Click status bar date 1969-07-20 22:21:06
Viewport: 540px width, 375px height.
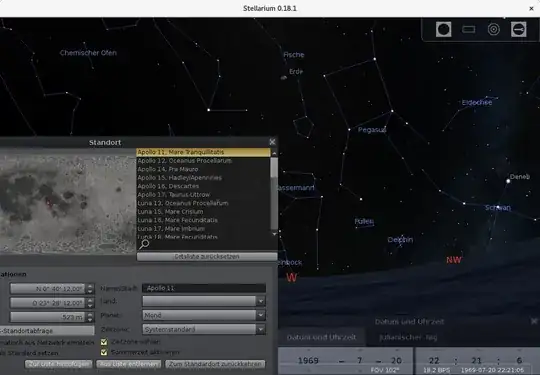pyautogui.click(x=492, y=370)
